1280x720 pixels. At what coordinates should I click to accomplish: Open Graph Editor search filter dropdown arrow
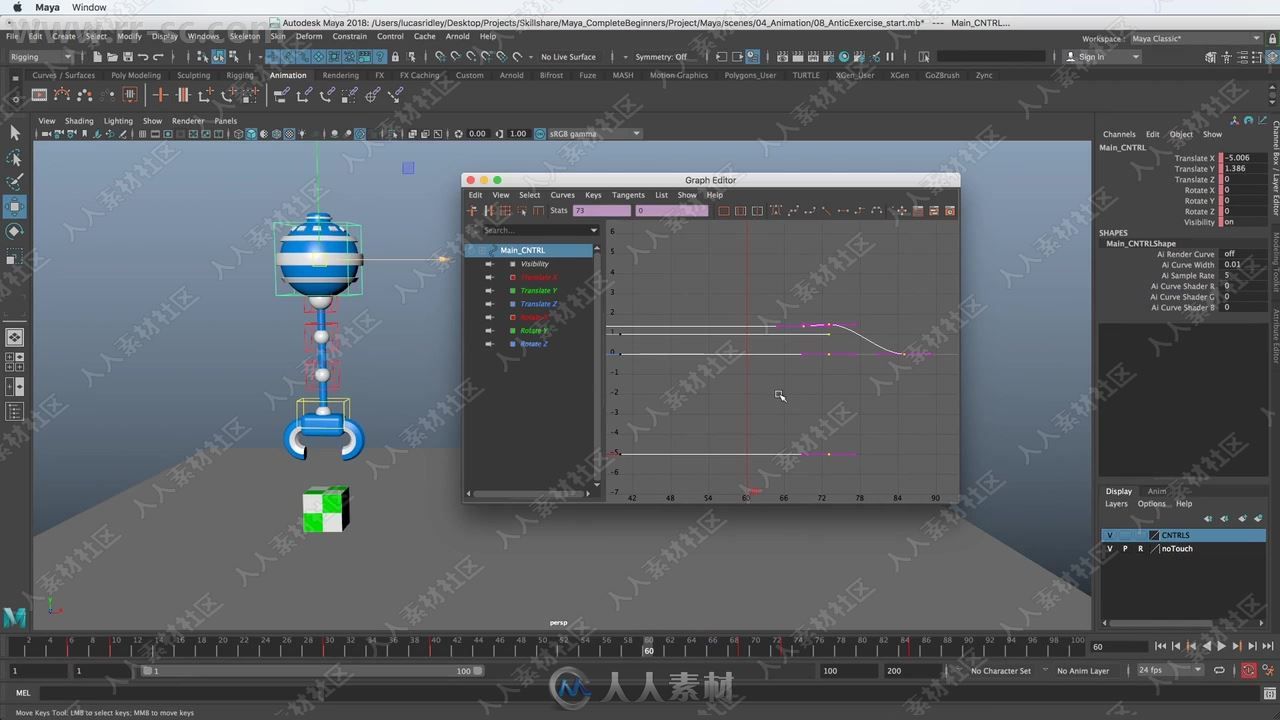594,231
